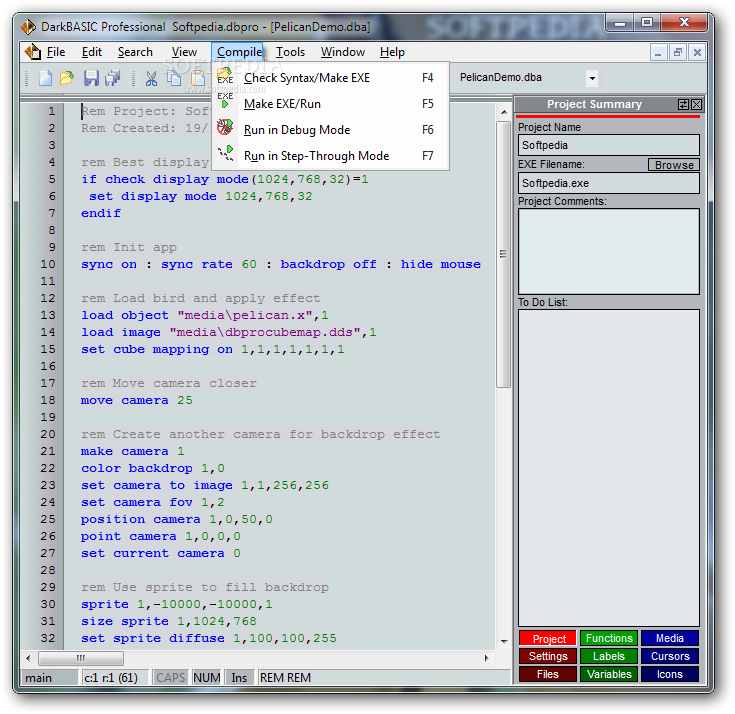Switch to the Project tab button
This screenshot has height=714, width=735.
tap(548, 639)
